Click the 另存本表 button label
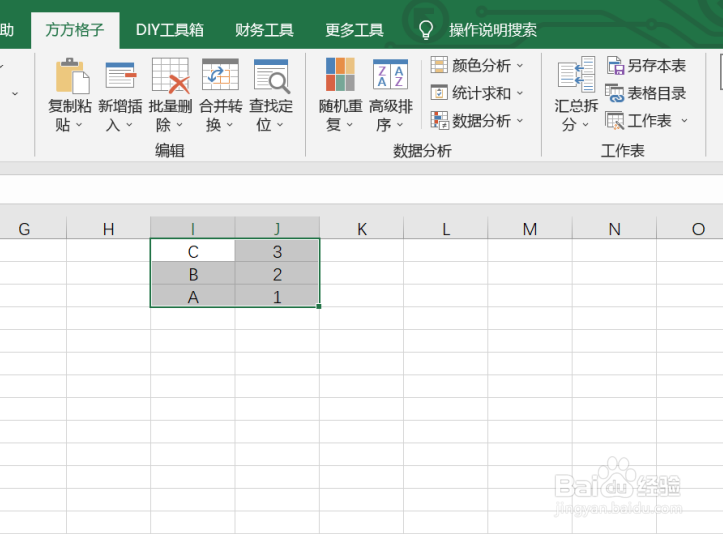This screenshot has width=723, height=534. tap(657, 65)
